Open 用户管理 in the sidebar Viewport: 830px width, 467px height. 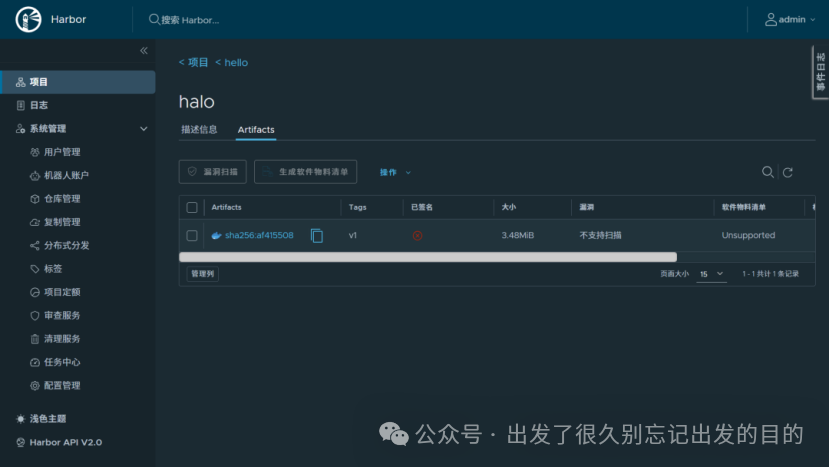[62, 152]
